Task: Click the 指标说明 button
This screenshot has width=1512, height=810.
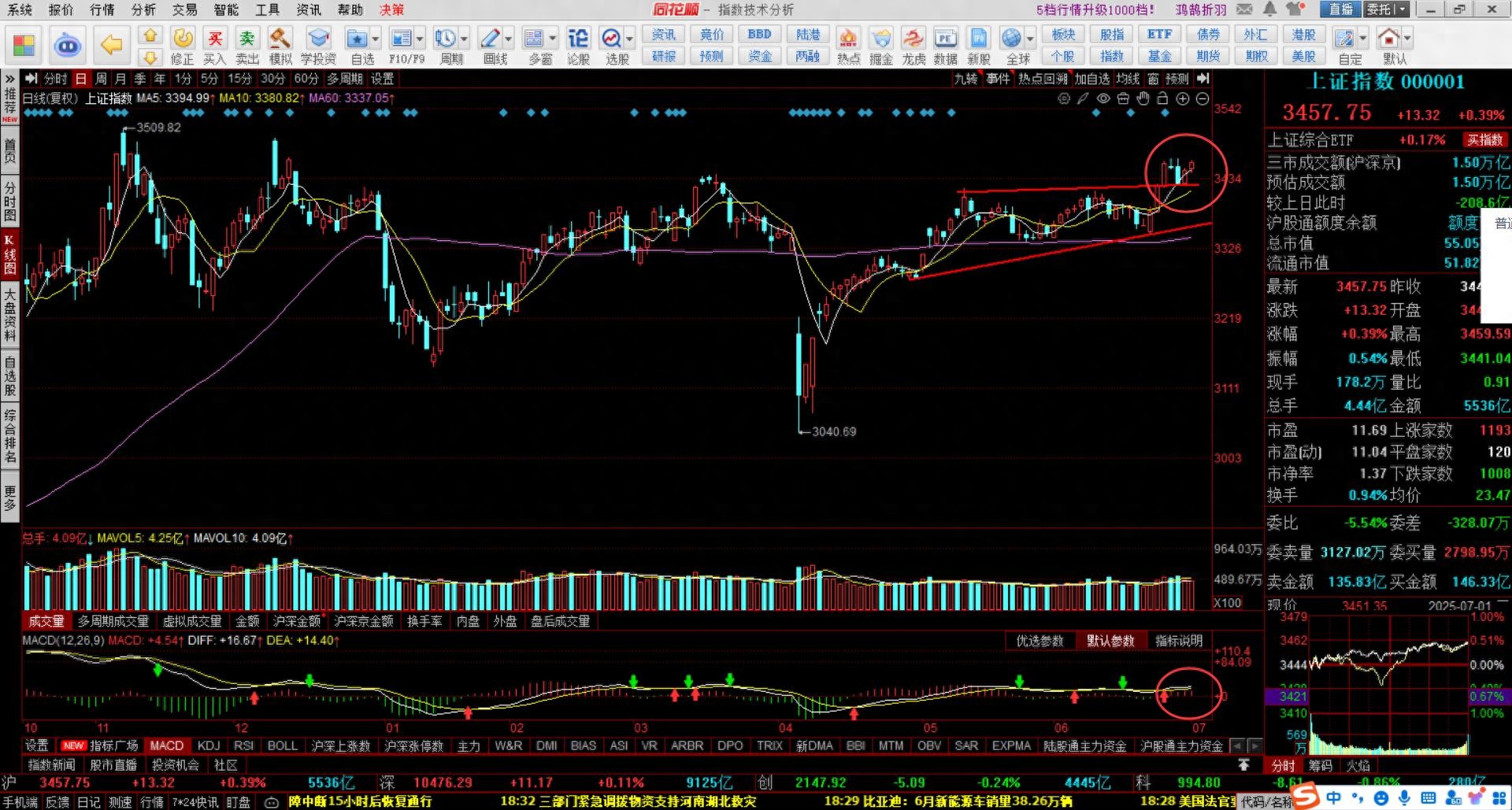Action: [1178, 641]
